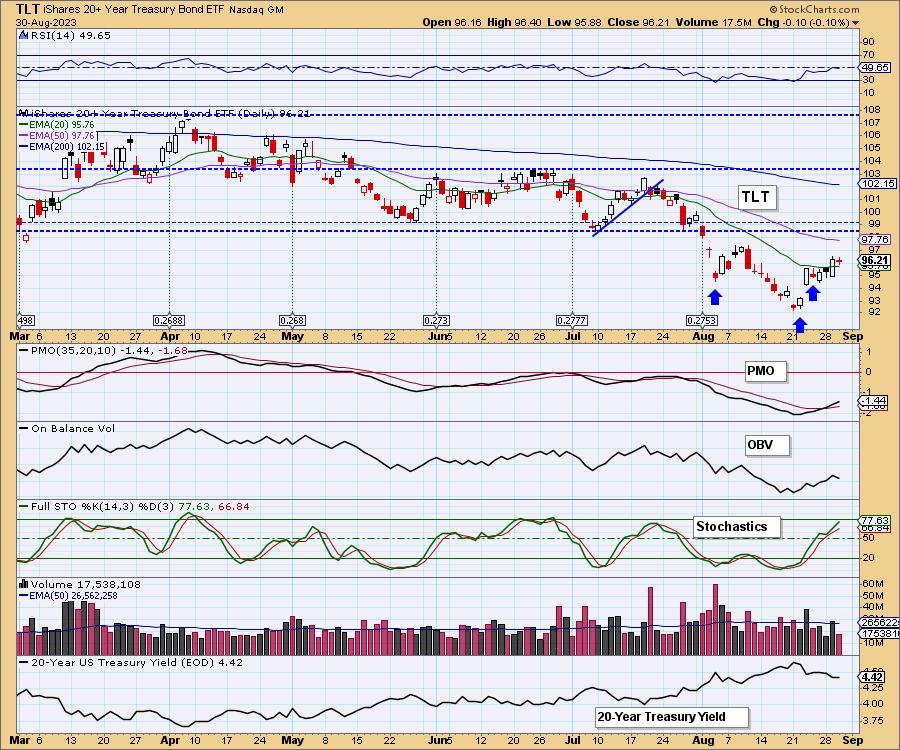Click the Close 96.21 value in header
The width and height of the screenshot is (900, 750).
point(639,22)
